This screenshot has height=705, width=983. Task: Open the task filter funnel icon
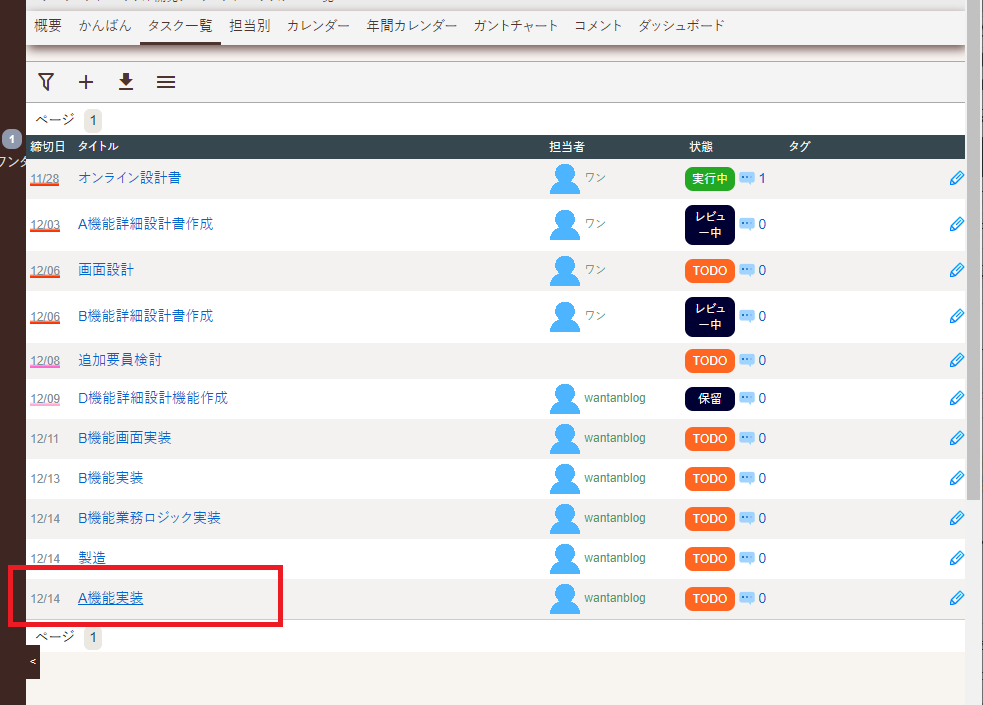46,81
